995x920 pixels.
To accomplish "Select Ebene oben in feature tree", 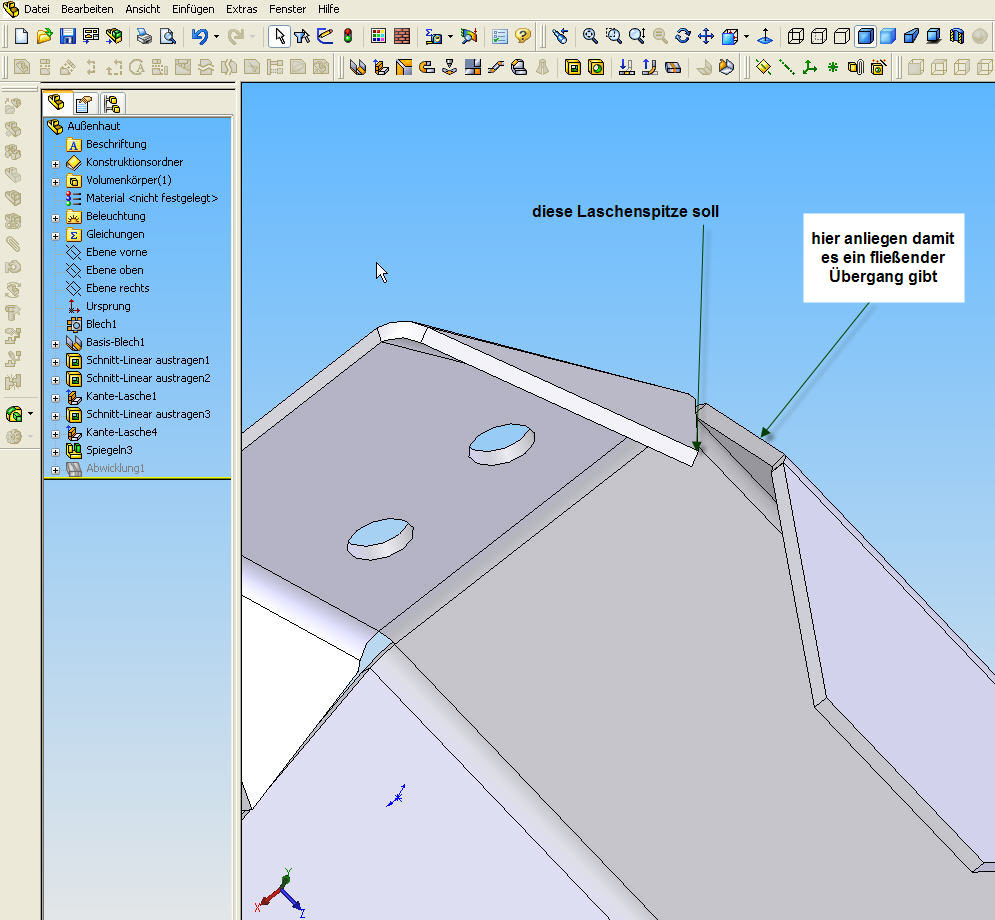I will click(114, 270).
